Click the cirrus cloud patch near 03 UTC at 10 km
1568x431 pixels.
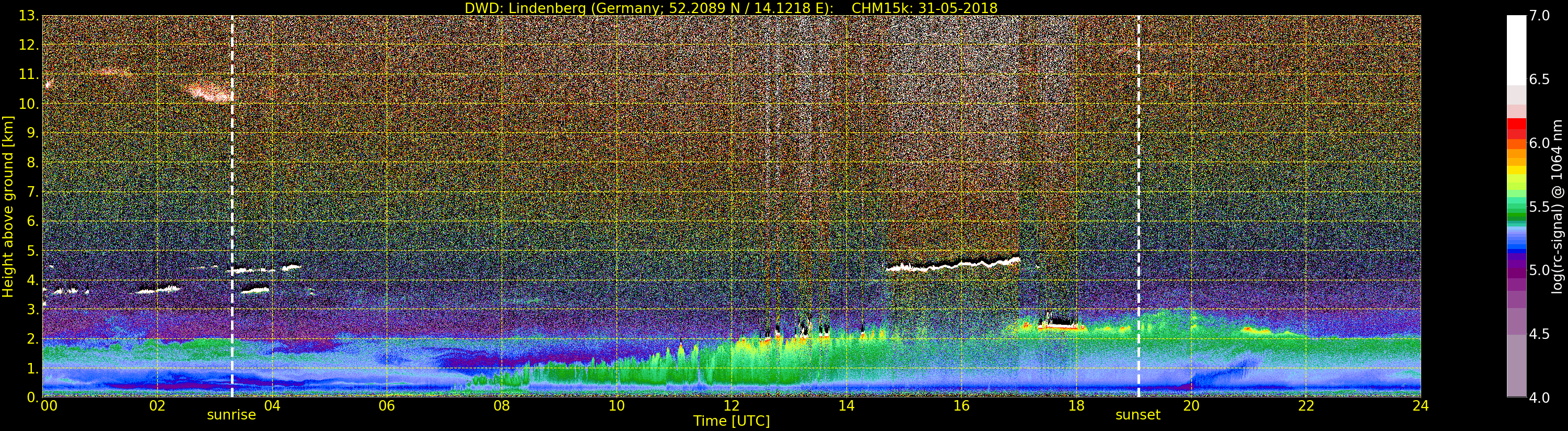coord(210,93)
